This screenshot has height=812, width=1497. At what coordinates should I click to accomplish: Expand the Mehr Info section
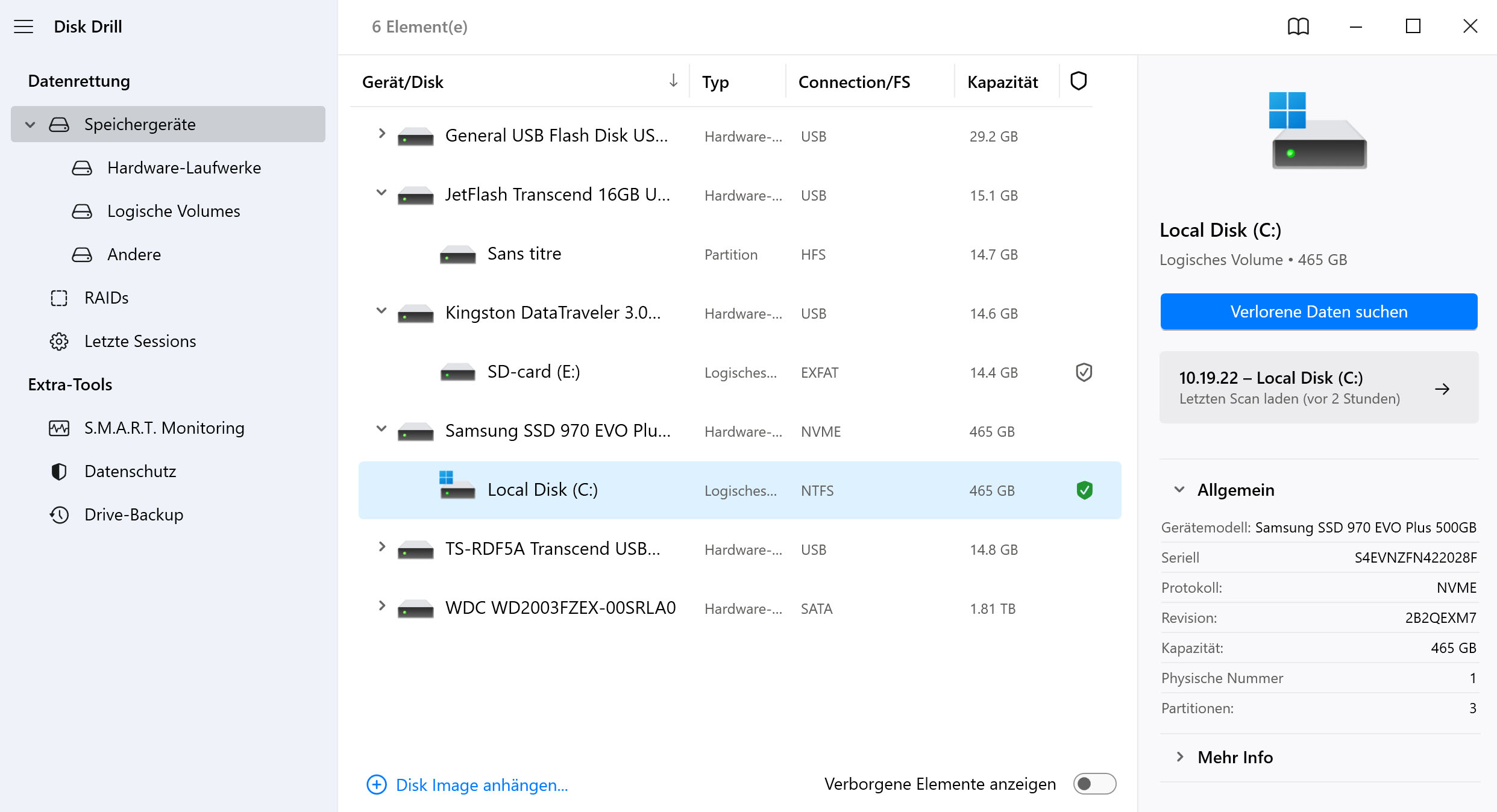pos(1179,757)
